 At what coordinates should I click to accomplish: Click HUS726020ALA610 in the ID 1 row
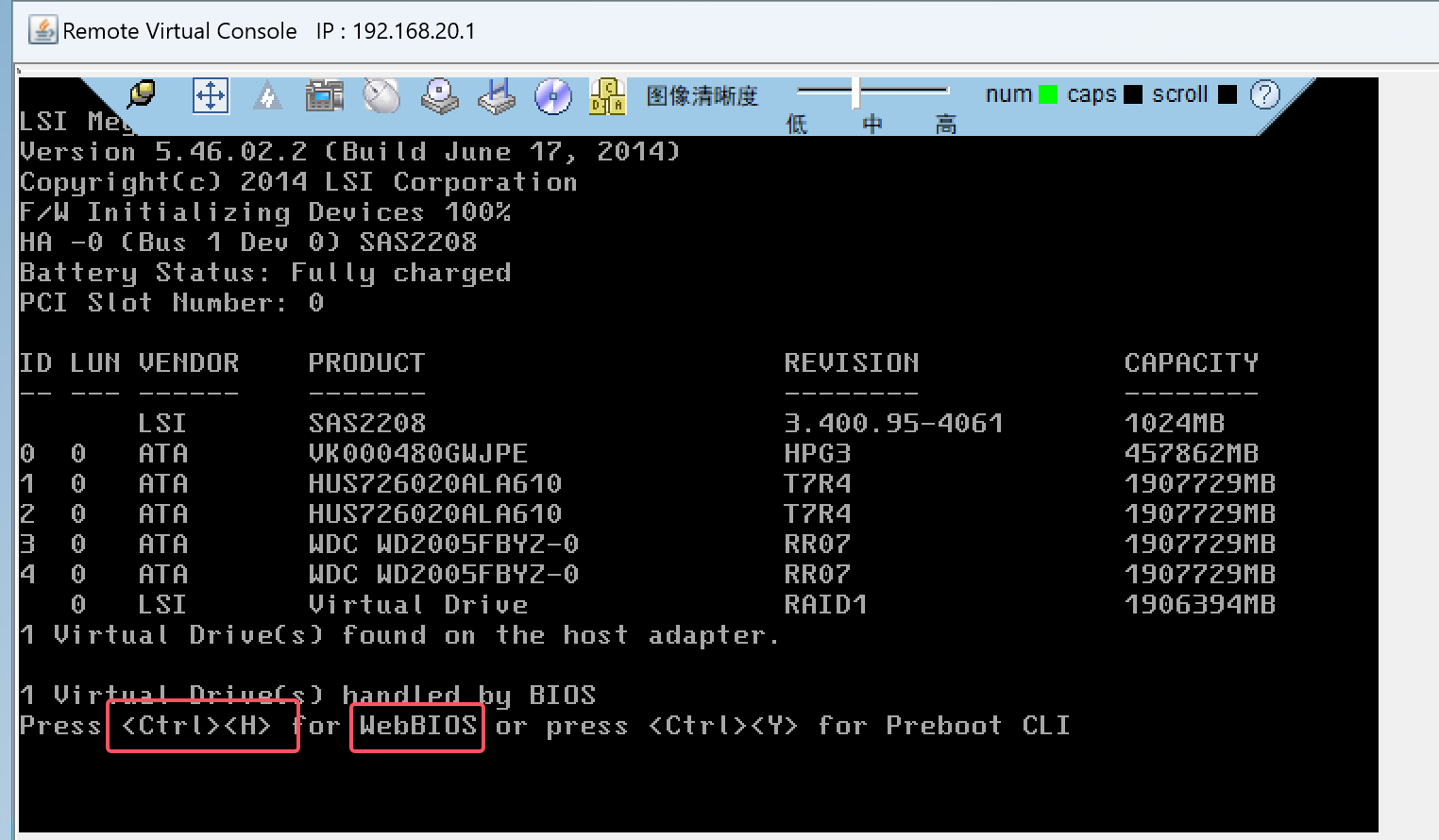(x=435, y=484)
